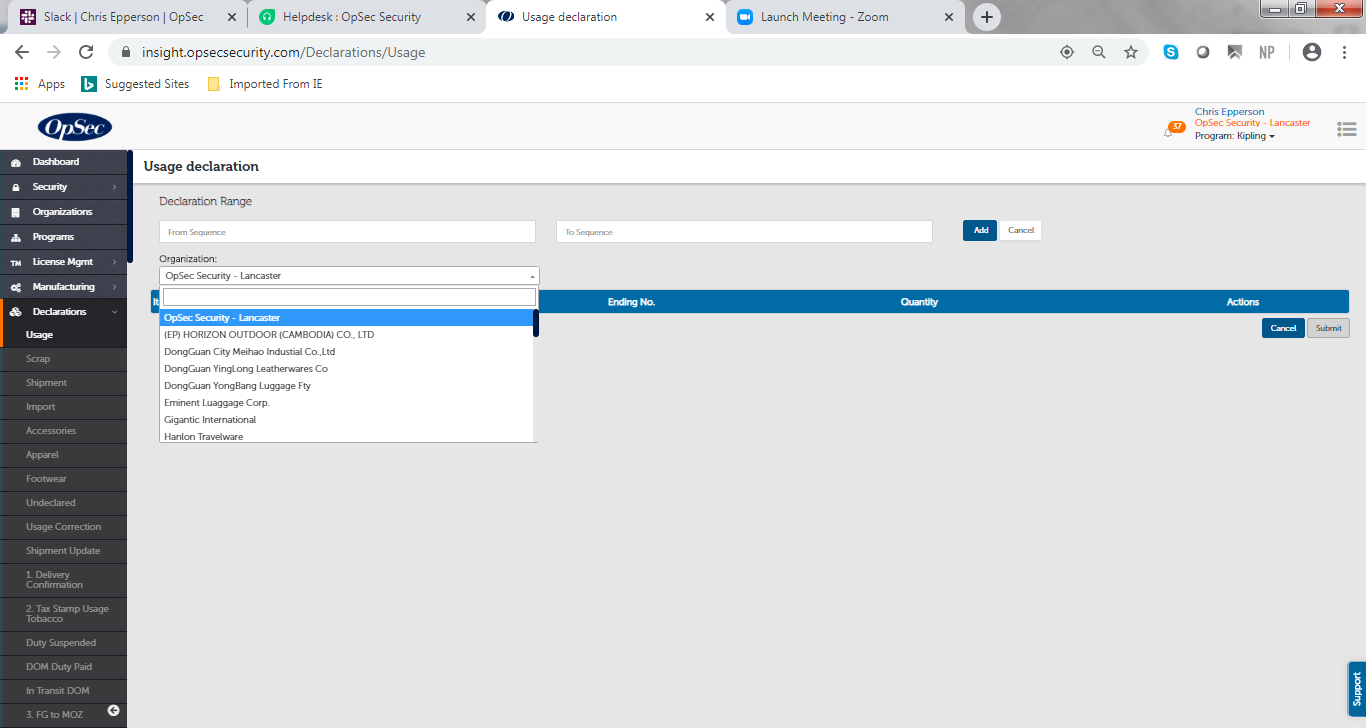Viewport: 1366px width, 728px height.
Task: Click the Programs sidebar icon
Action: [x=15, y=237]
